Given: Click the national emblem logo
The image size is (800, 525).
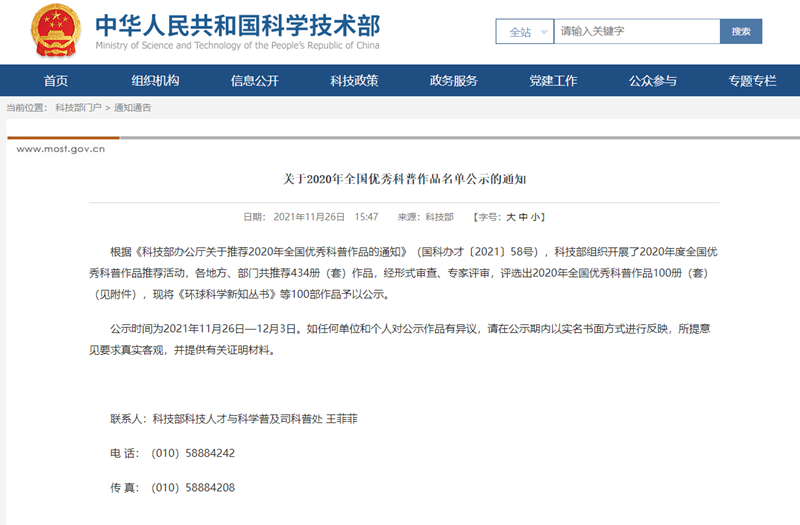Looking at the screenshot, I should 56,31.
